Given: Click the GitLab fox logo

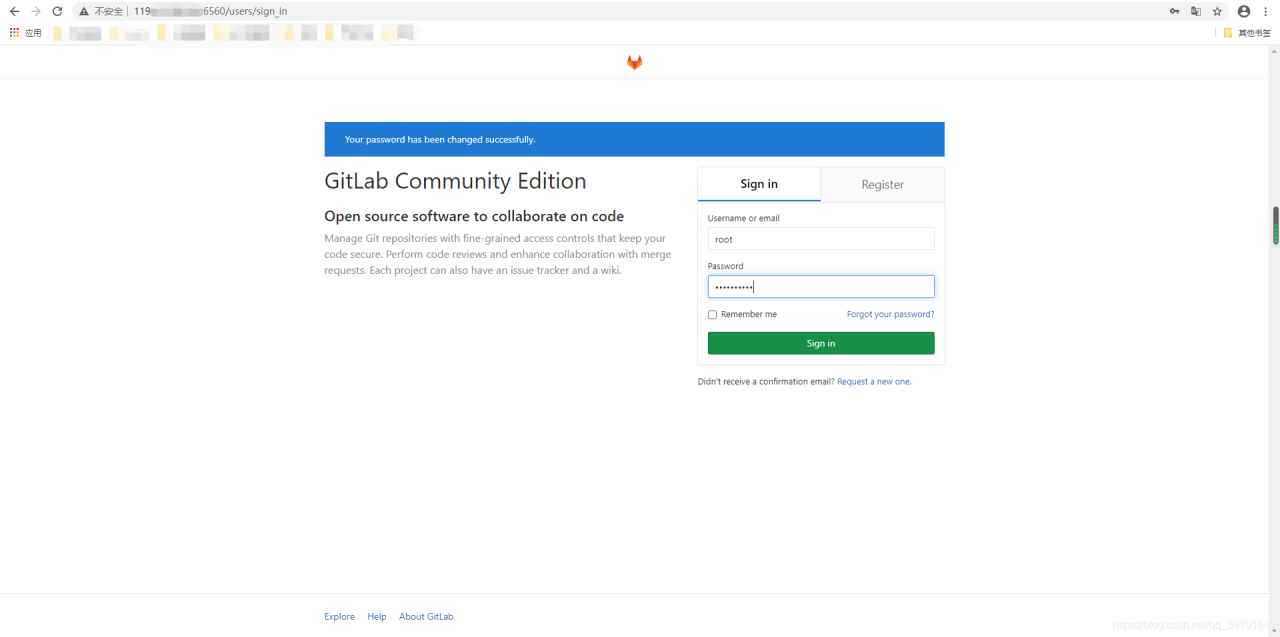Looking at the screenshot, I should coord(634,62).
